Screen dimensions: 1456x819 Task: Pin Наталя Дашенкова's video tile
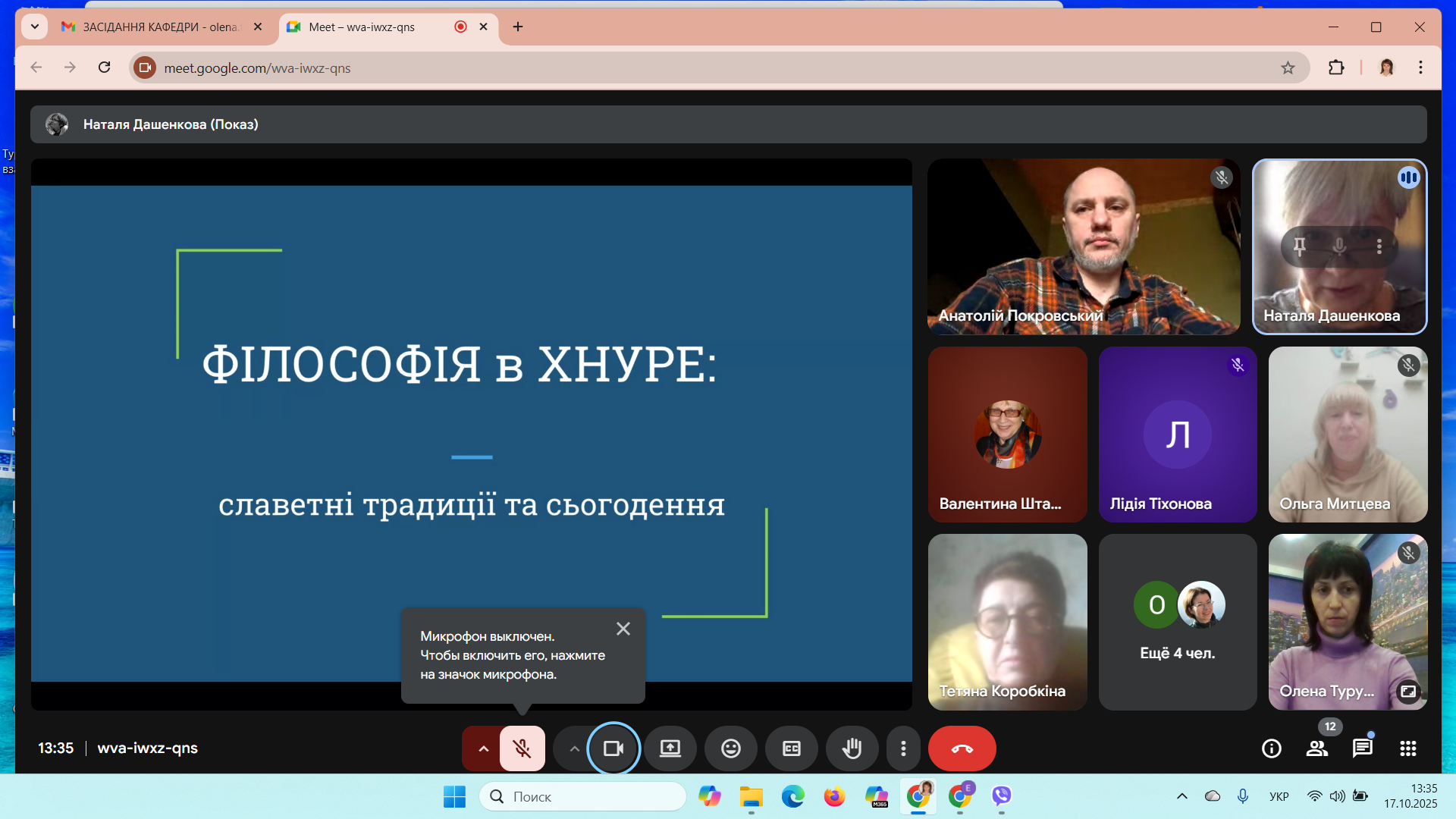point(1299,246)
